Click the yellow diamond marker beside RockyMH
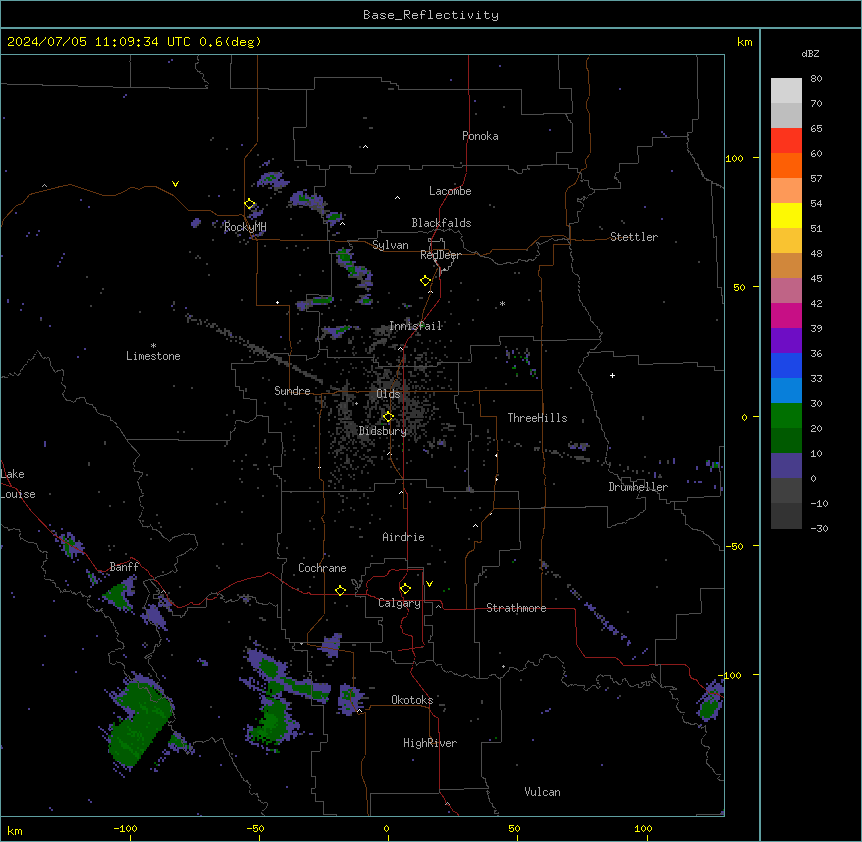The width and height of the screenshot is (862, 842). (x=250, y=204)
